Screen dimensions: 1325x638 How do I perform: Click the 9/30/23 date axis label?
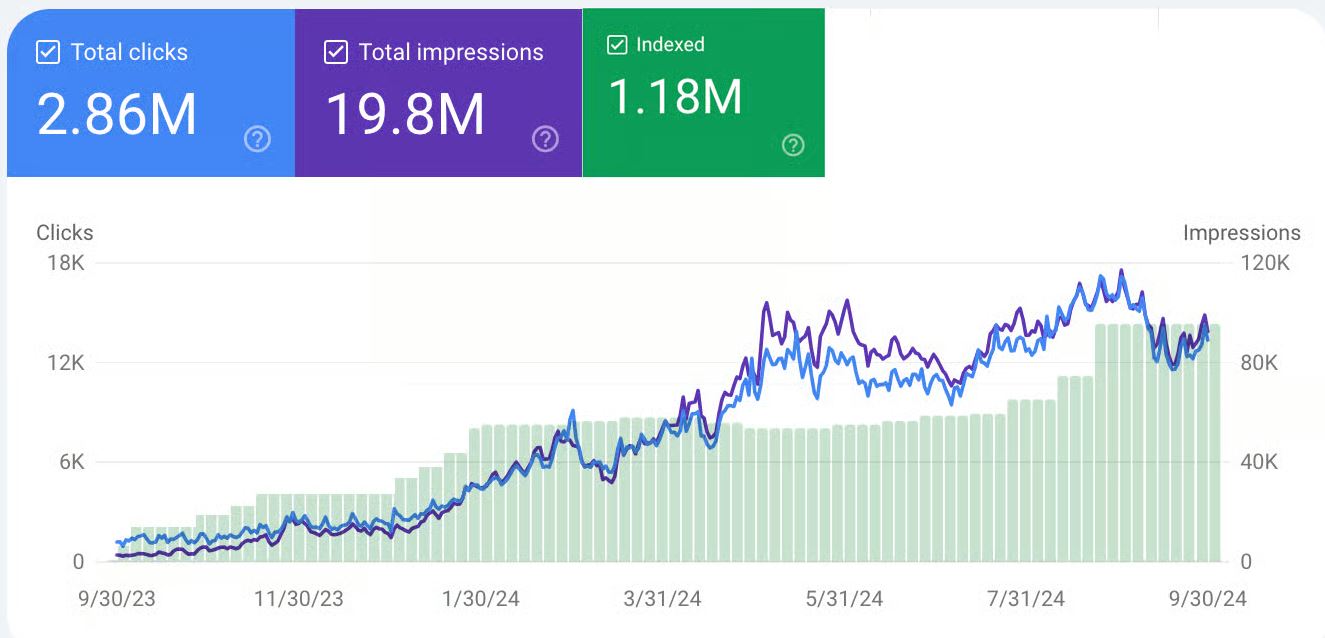coord(118,599)
